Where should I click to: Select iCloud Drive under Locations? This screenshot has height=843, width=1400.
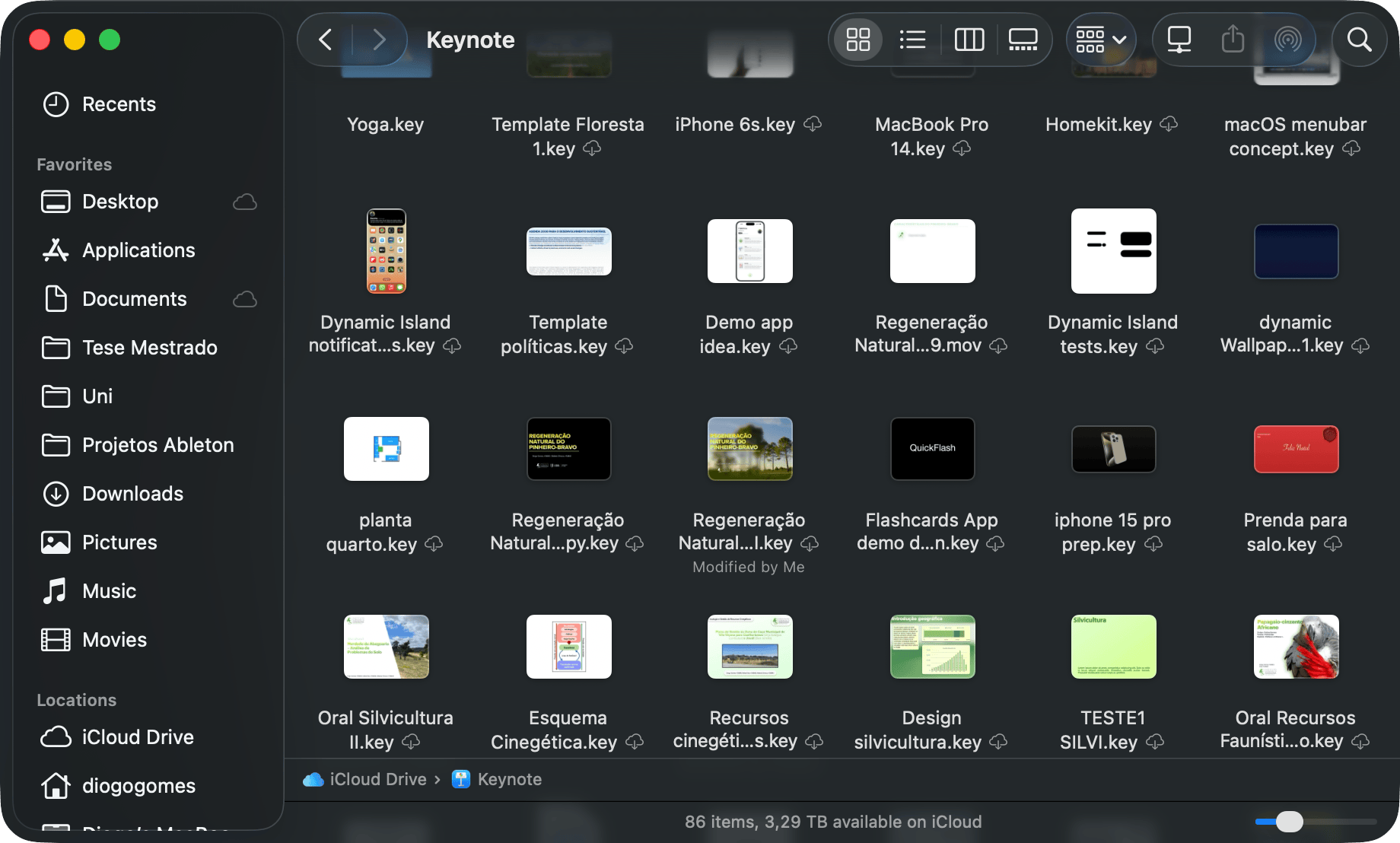click(x=138, y=737)
